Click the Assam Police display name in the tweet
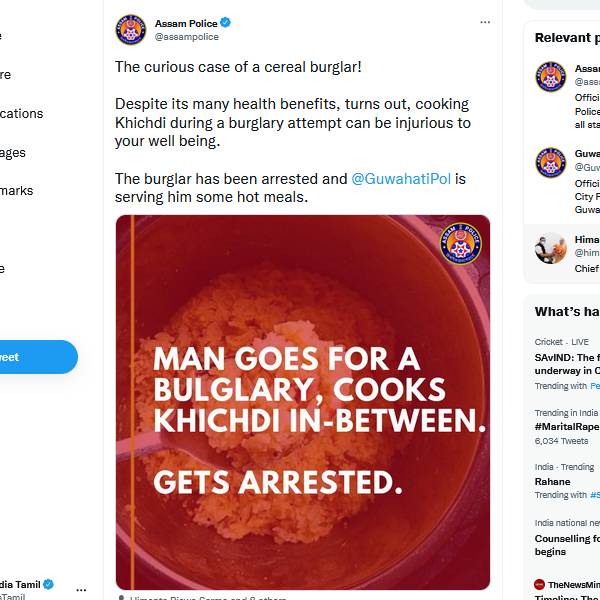The image size is (600, 600). click(185, 22)
